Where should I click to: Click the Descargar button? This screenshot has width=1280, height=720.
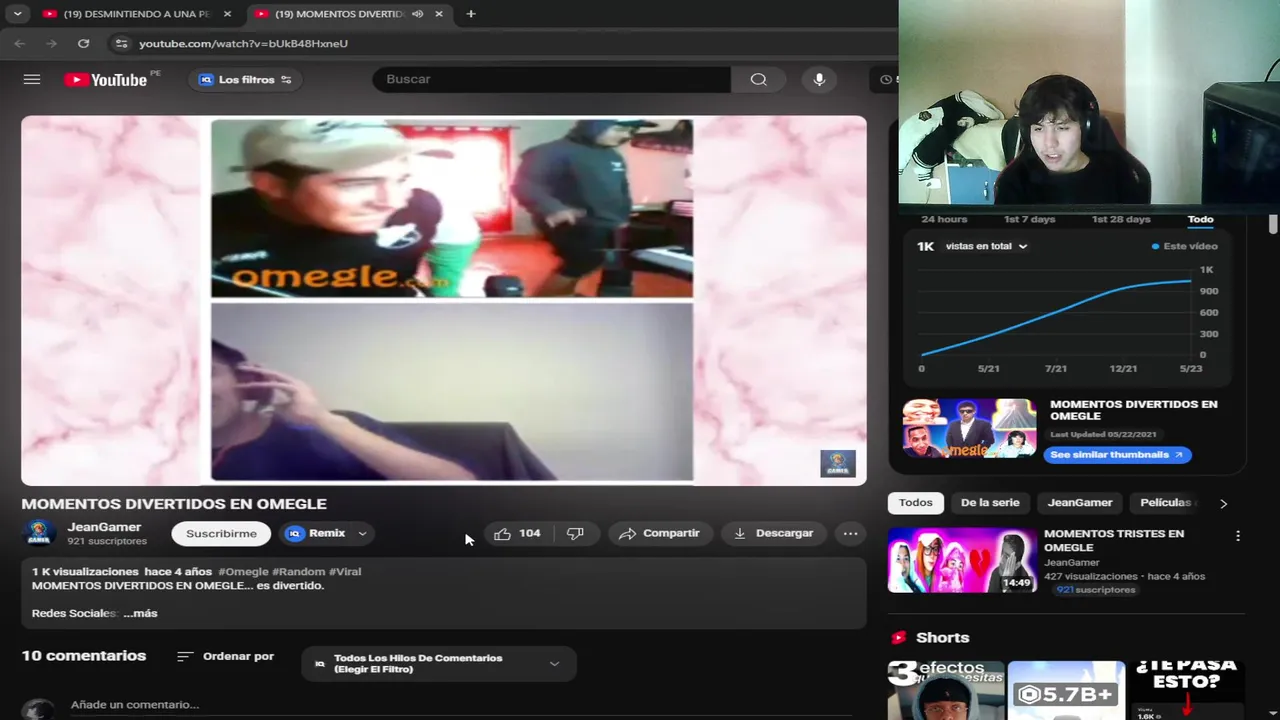(x=774, y=533)
